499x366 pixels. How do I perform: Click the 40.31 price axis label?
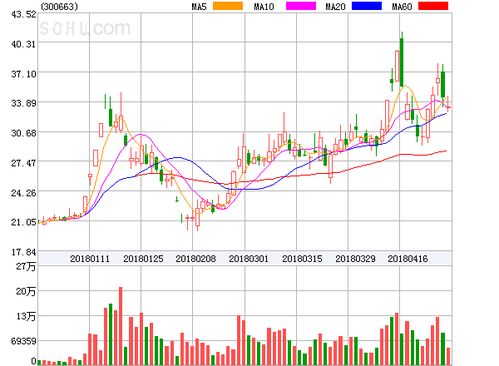coord(23,44)
